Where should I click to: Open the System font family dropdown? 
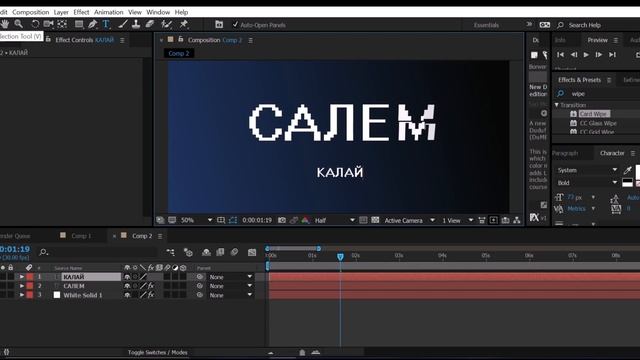(x=587, y=170)
